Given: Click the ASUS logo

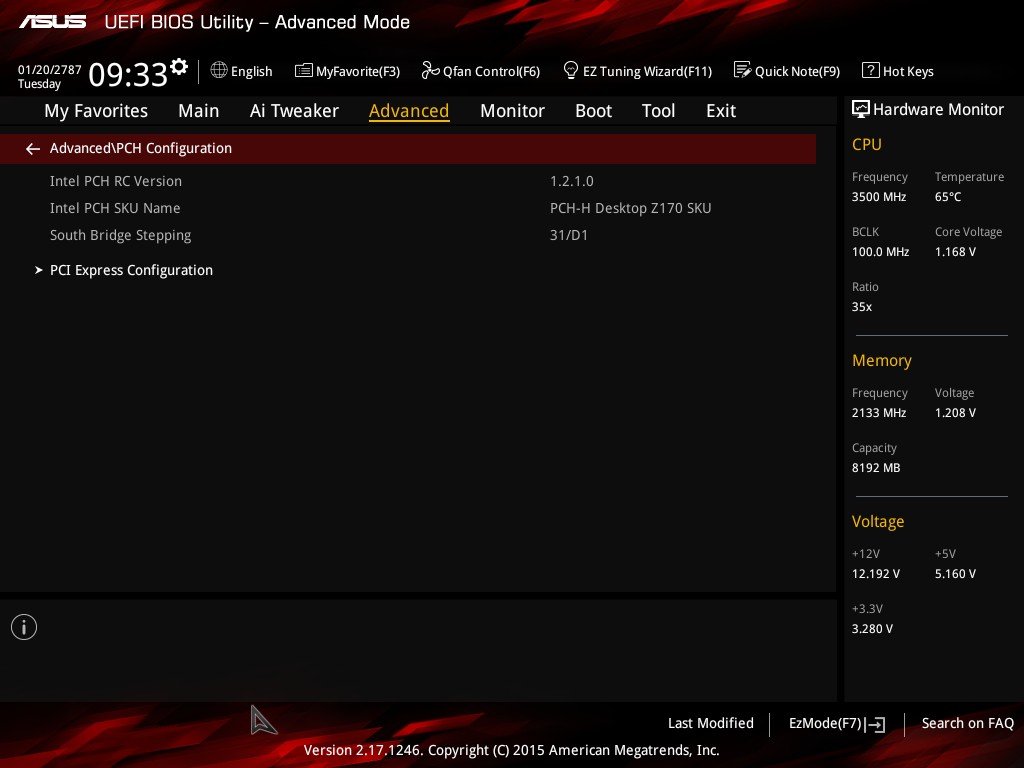Looking at the screenshot, I should [53, 22].
